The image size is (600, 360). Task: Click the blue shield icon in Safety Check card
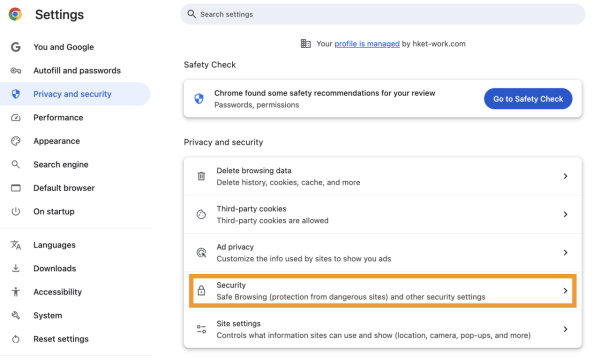[199, 99]
